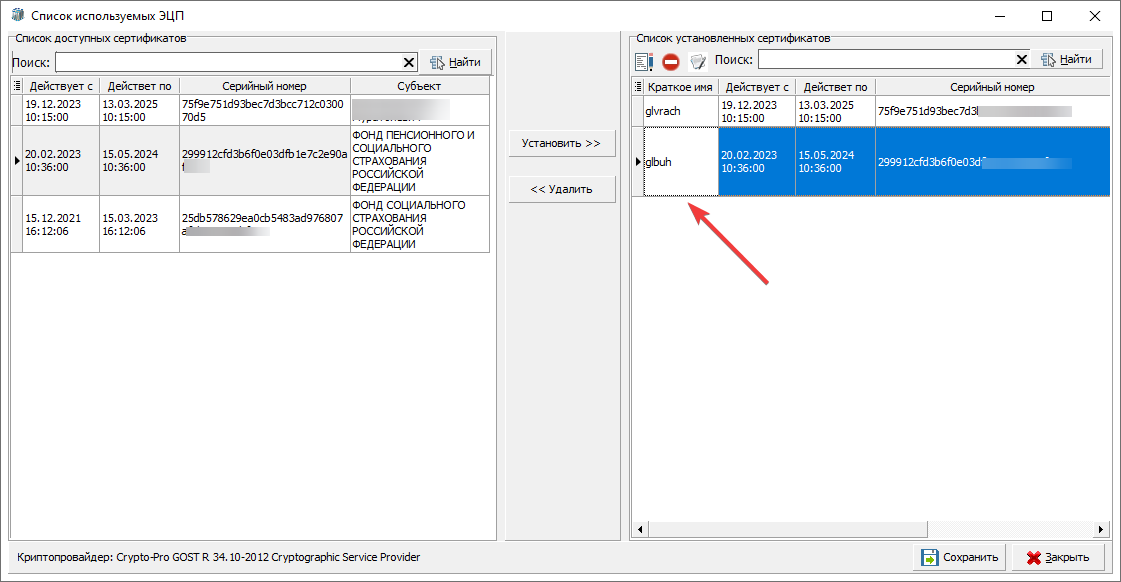Click installed serial 75f9e751d93bec7d3 cell
The width and height of the screenshot is (1121, 582).
992,111
